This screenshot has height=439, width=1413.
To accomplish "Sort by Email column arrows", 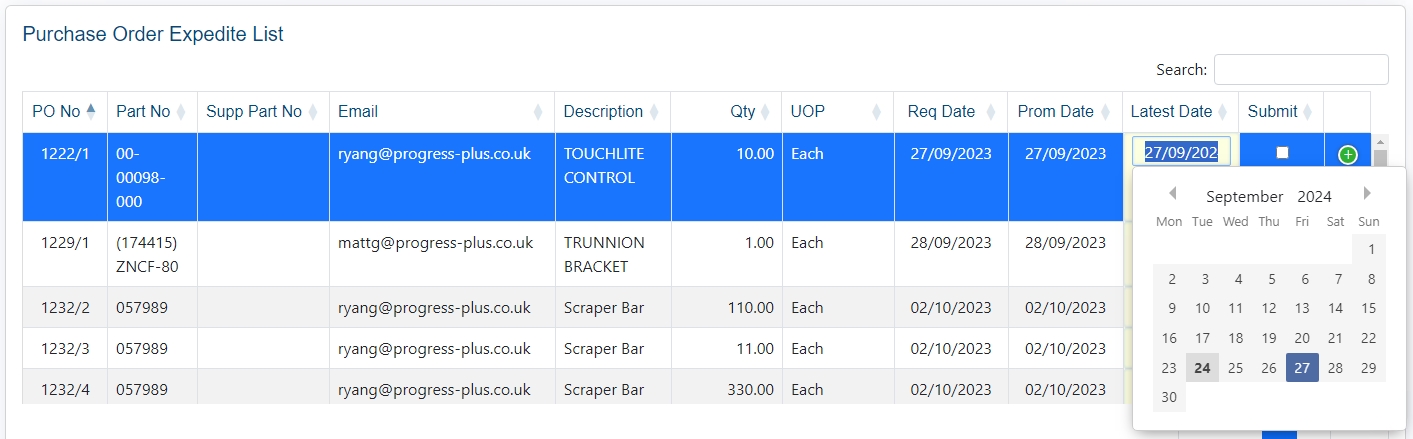I will click(538, 112).
